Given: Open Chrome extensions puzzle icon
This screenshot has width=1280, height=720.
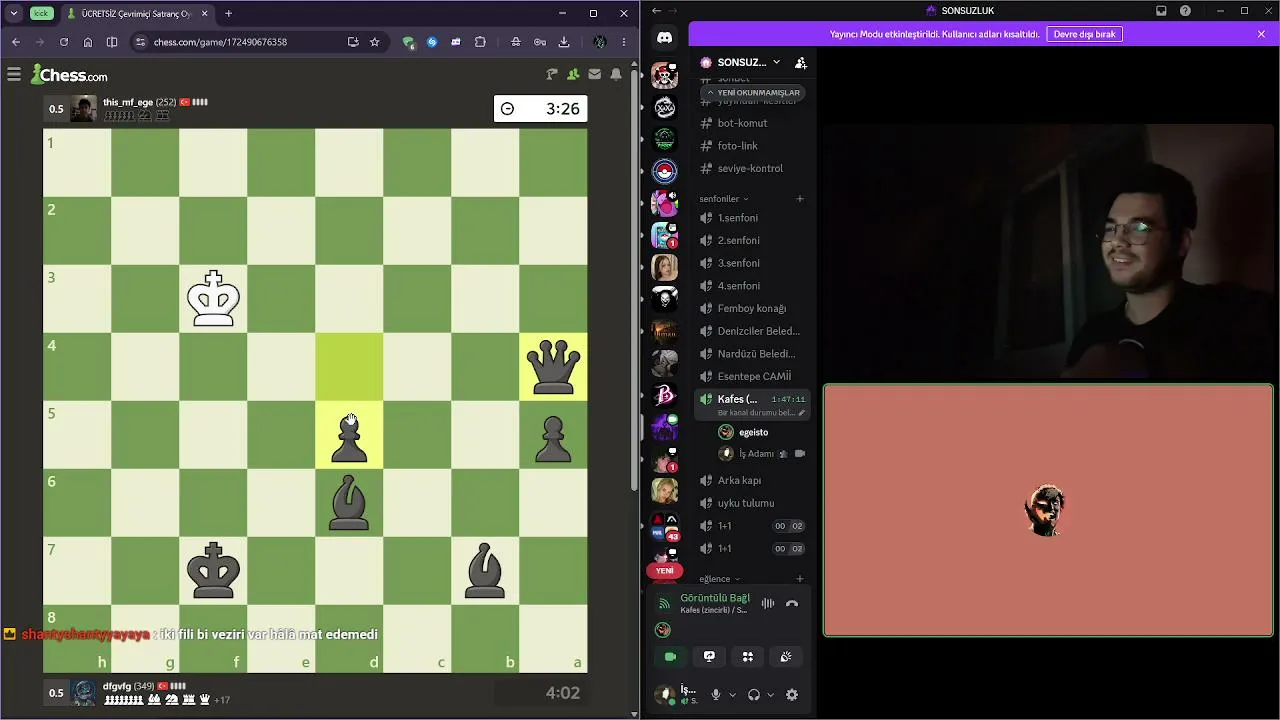Looking at the screenshot, I should click(x=480, y=42).
